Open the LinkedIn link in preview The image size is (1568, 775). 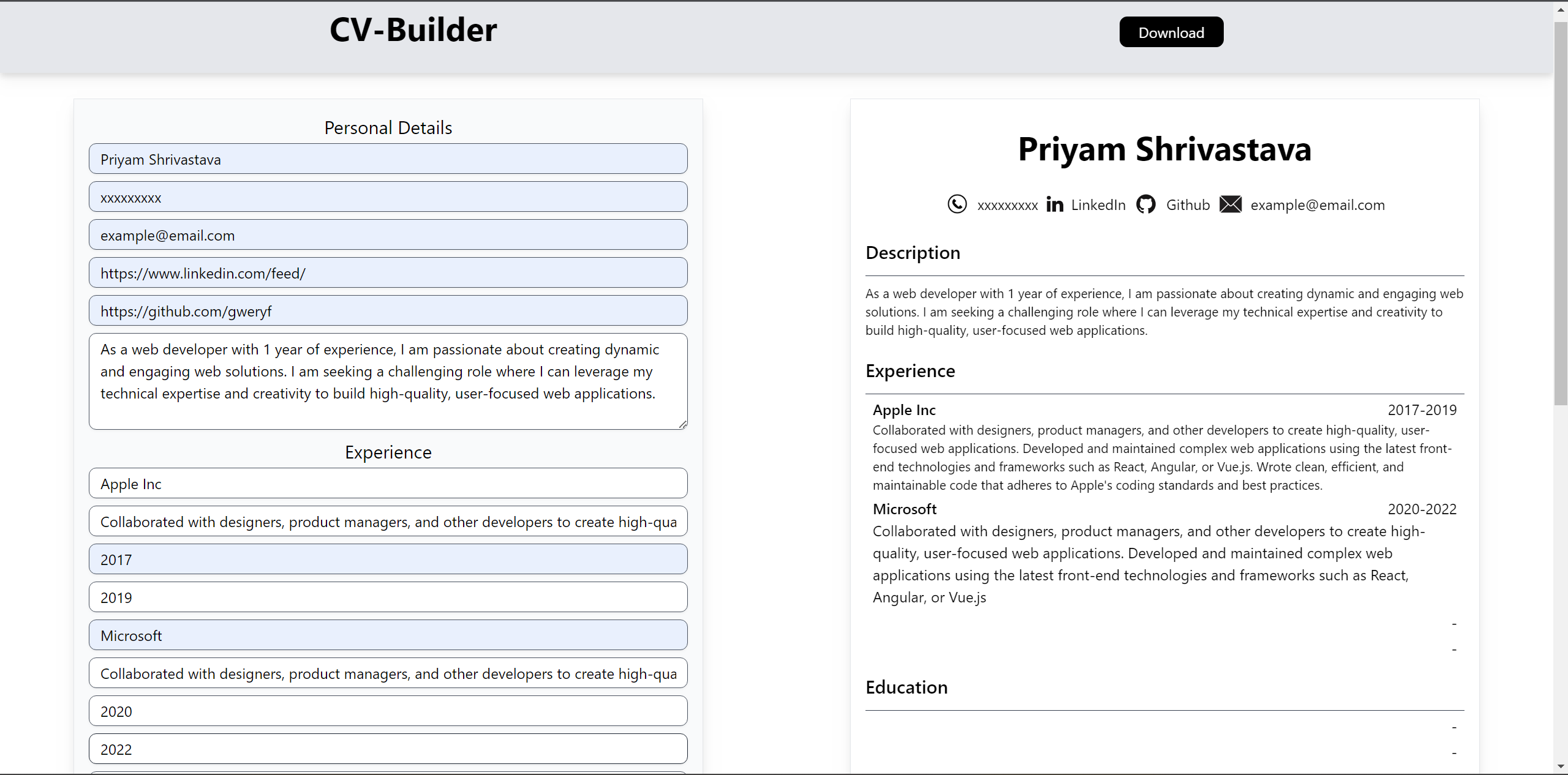click(1098, 205)
